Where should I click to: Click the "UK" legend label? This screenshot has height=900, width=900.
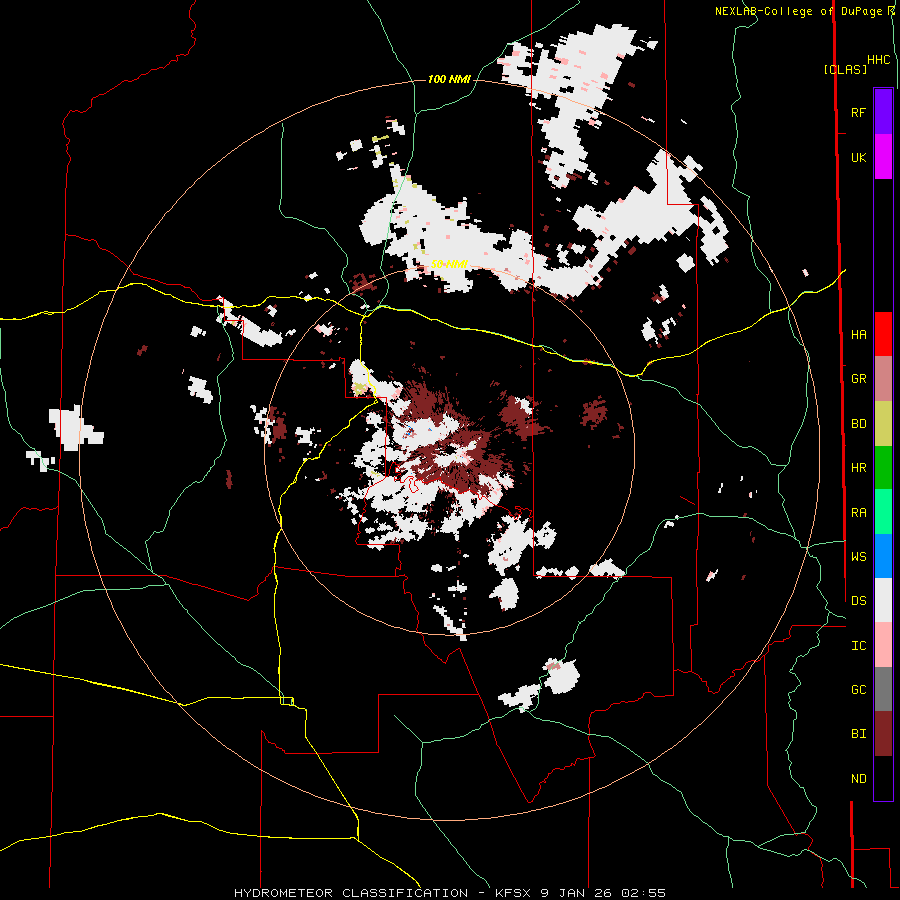point(858,158)
